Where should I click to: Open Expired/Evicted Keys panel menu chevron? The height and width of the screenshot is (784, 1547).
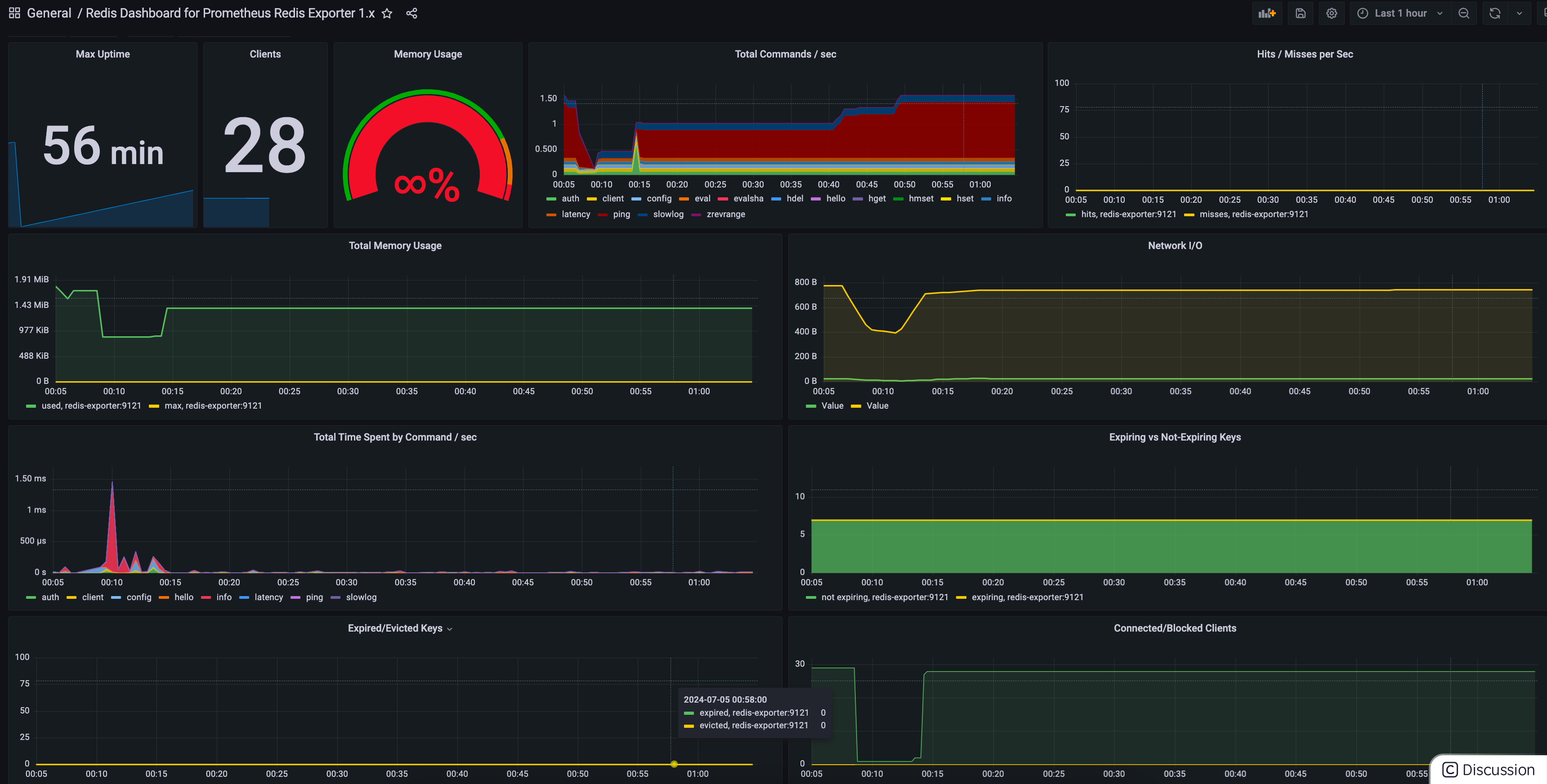pos(450,629)
